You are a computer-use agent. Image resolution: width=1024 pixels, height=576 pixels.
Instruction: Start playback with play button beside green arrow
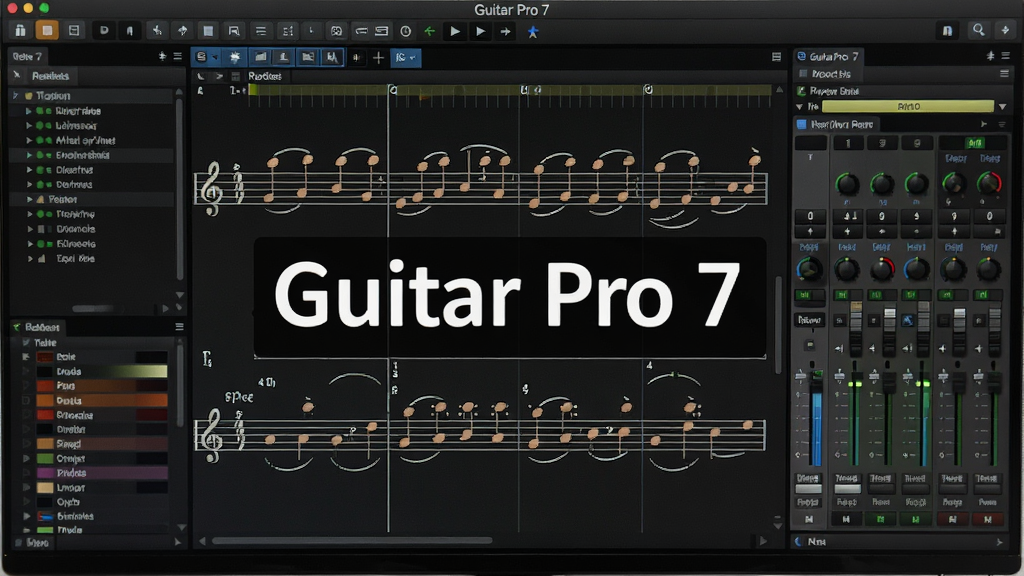pos(455,31)
